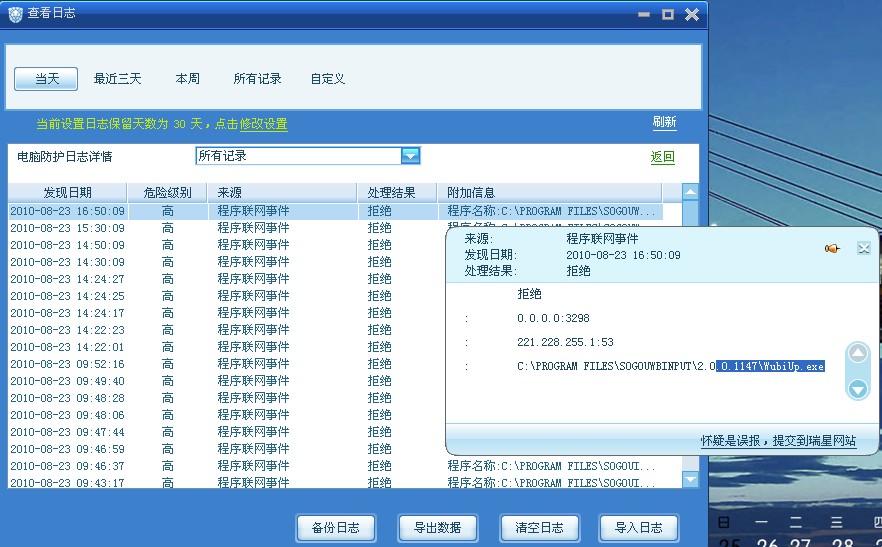Click popup address 221.228.255.1:53
This screenshot has width=882, height=547.
(x=565, y=342)
